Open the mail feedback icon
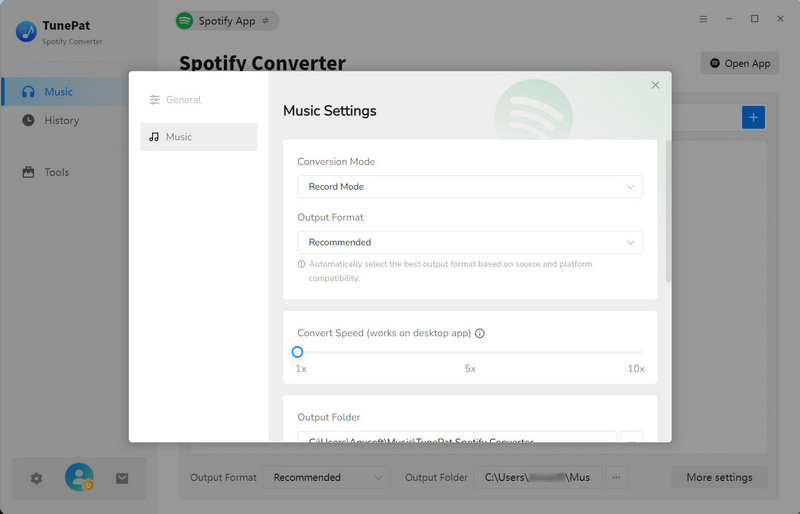 pos(122,479)
